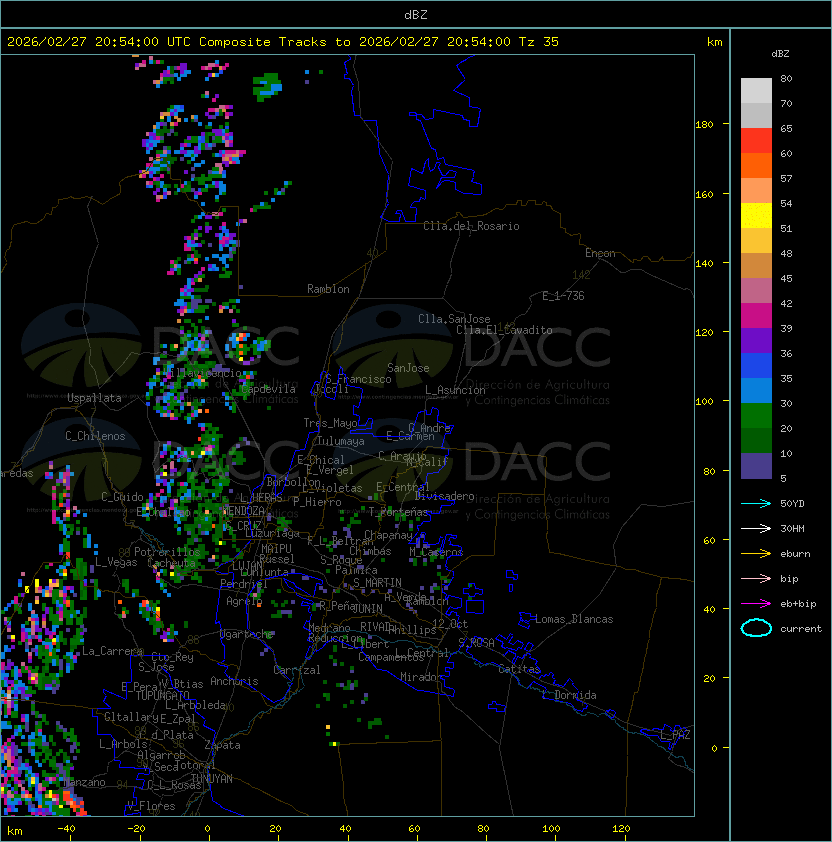
Task: Click the 'La_Carrera' map label
Action: (112, 651)
